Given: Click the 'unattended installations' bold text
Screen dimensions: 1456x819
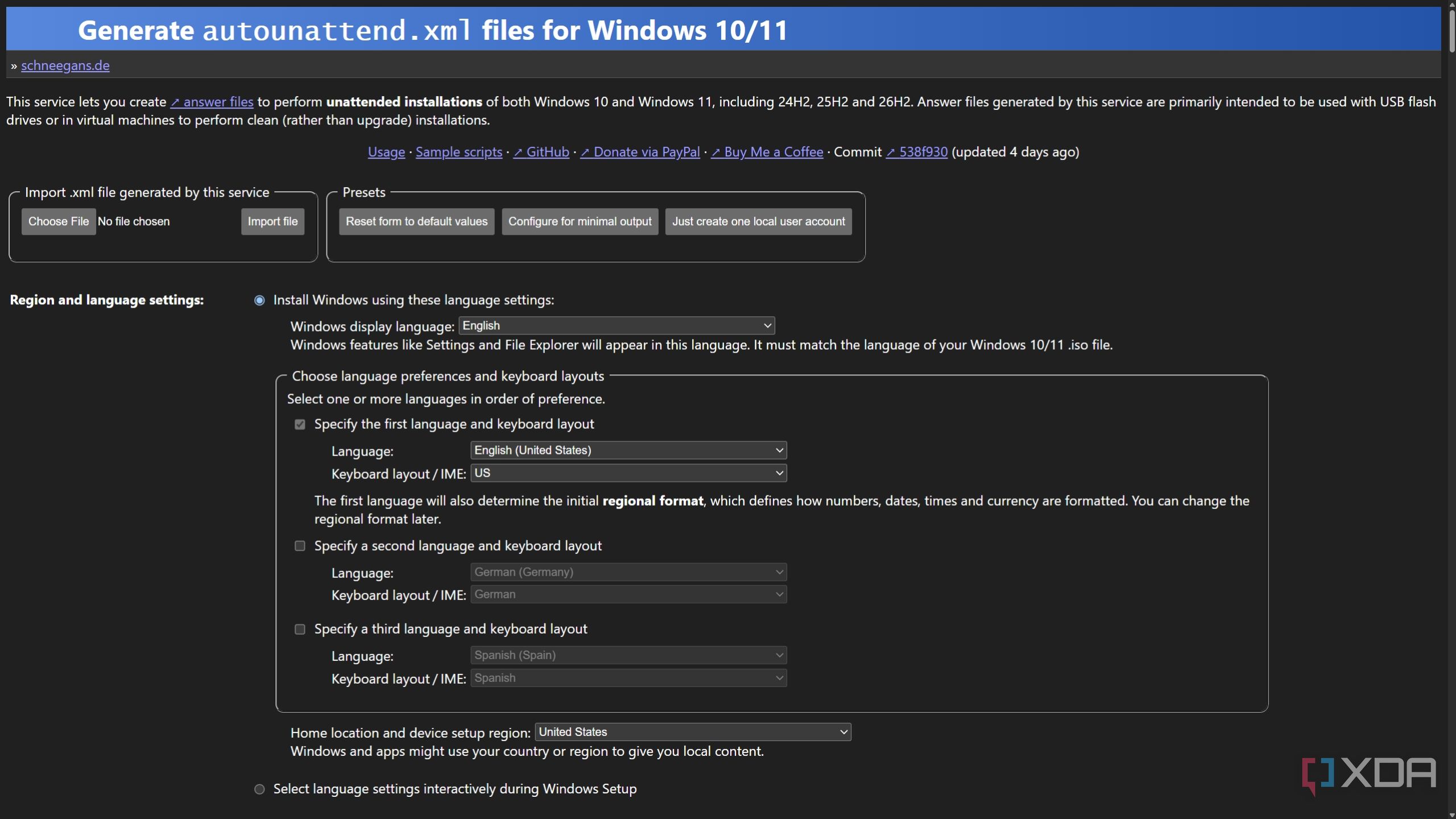Looking at the screenshot, I should coord(404,102).
